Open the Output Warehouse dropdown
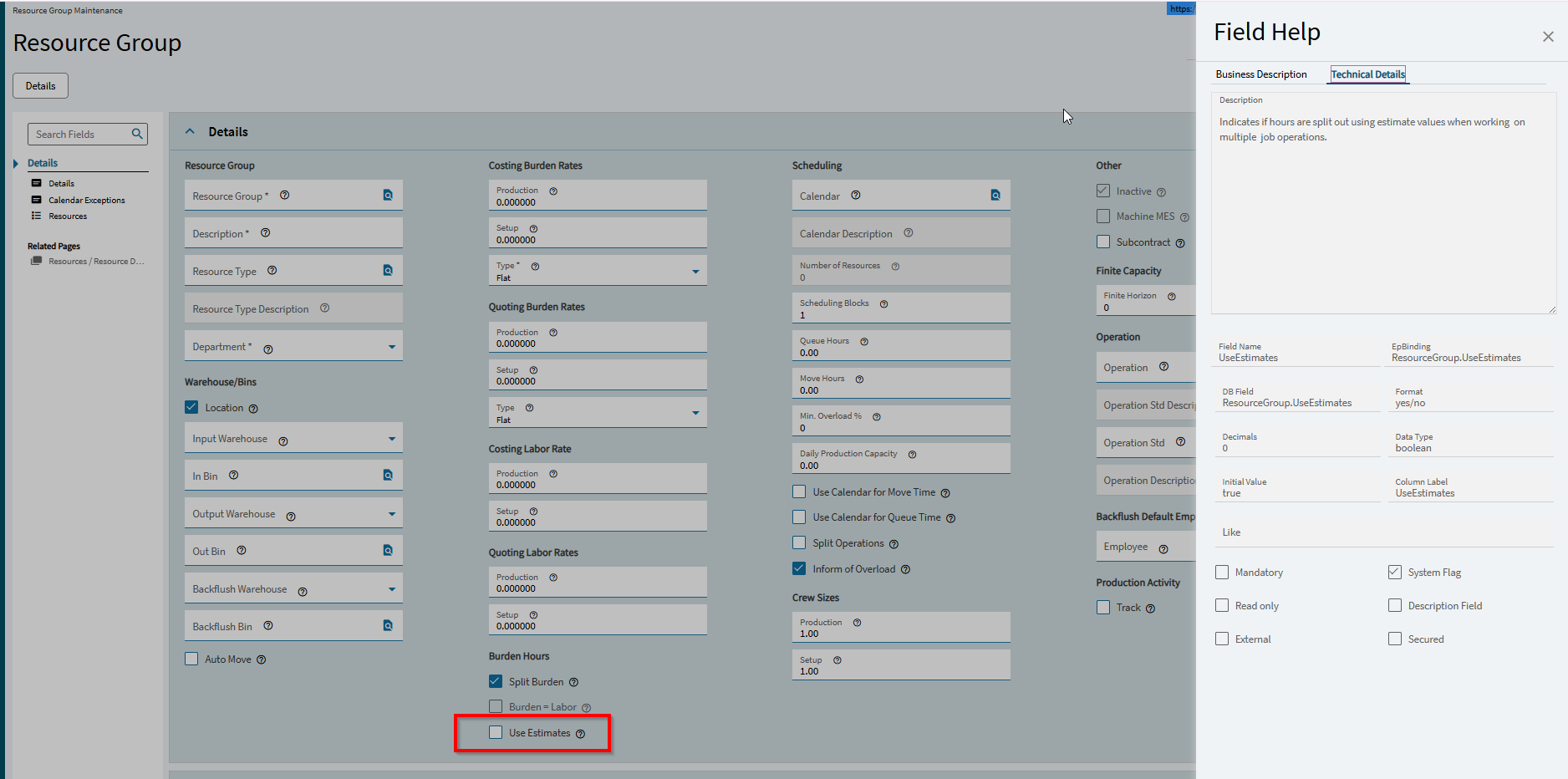Image resolution: width=1568 pixels, height=779 pixels. [392, 514]
